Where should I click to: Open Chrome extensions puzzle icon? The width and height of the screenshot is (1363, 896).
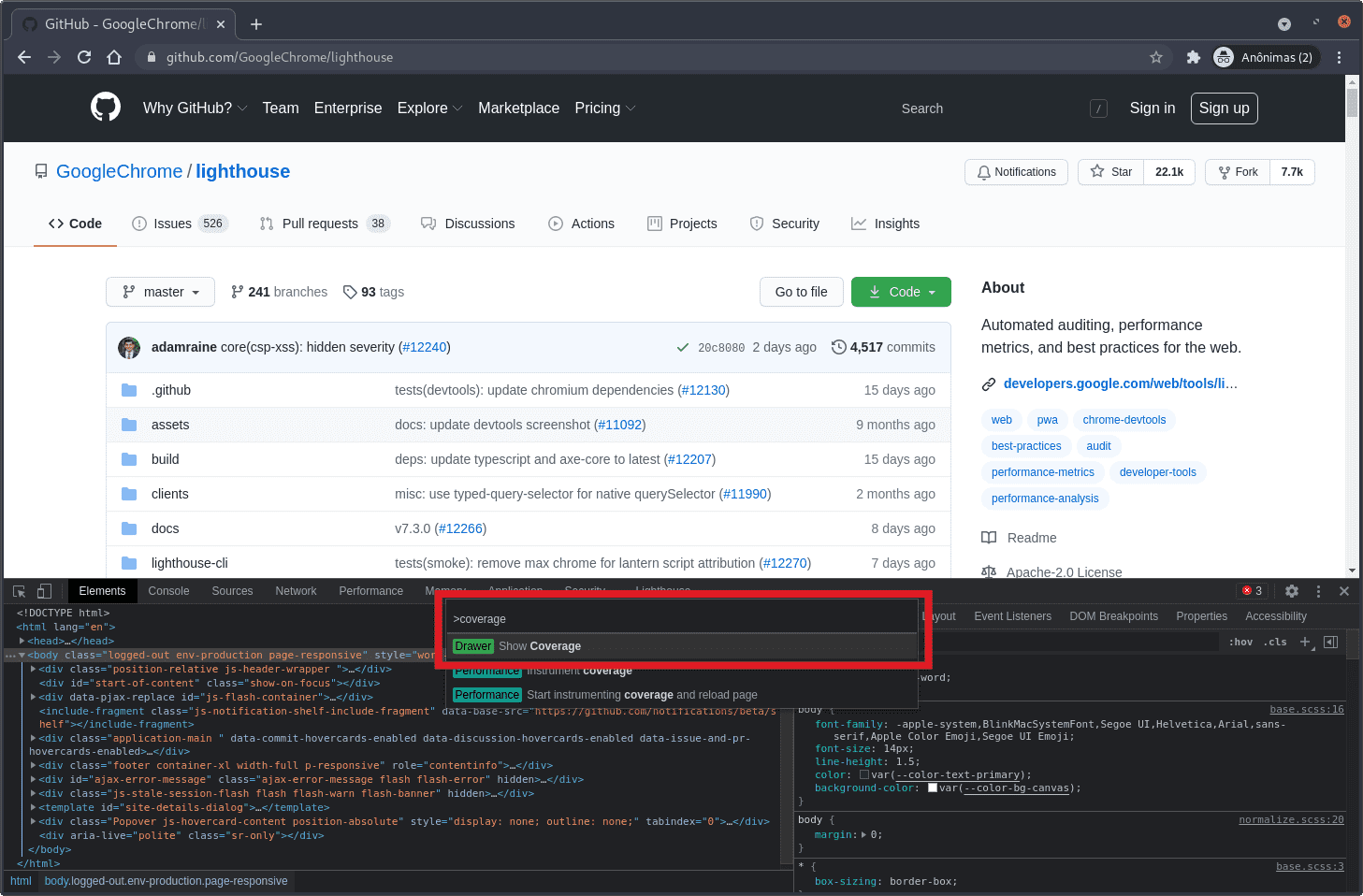pyautogui.click(x=1193, y=57)
